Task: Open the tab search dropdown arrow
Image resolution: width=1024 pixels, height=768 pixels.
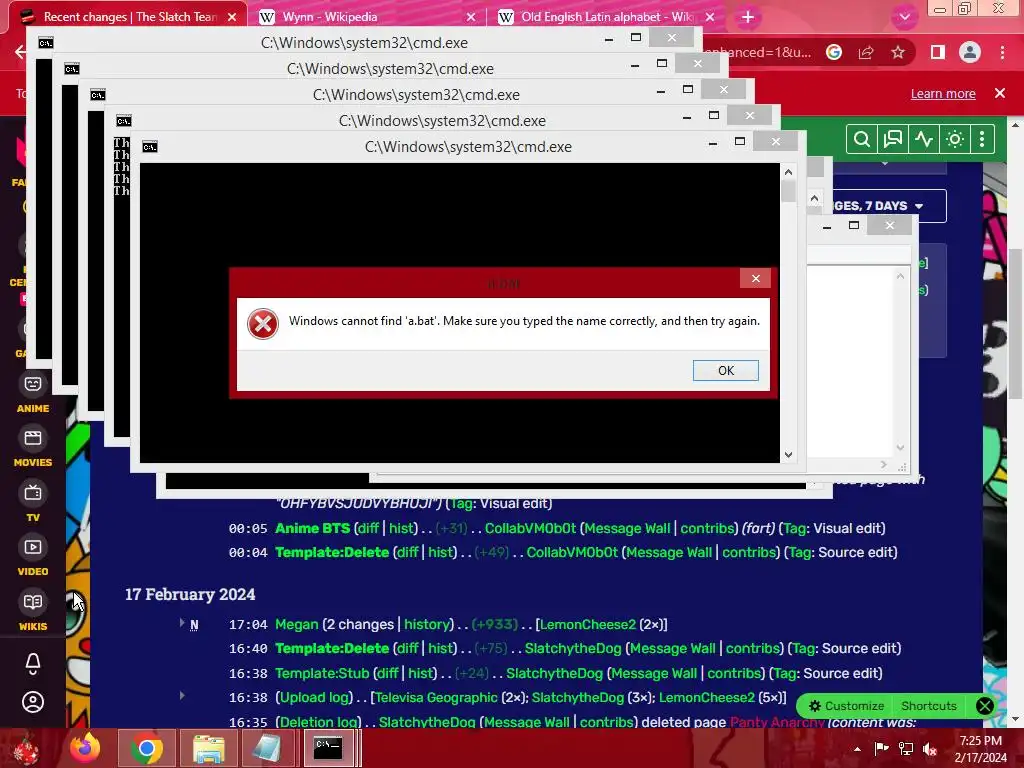Action: 904,17
